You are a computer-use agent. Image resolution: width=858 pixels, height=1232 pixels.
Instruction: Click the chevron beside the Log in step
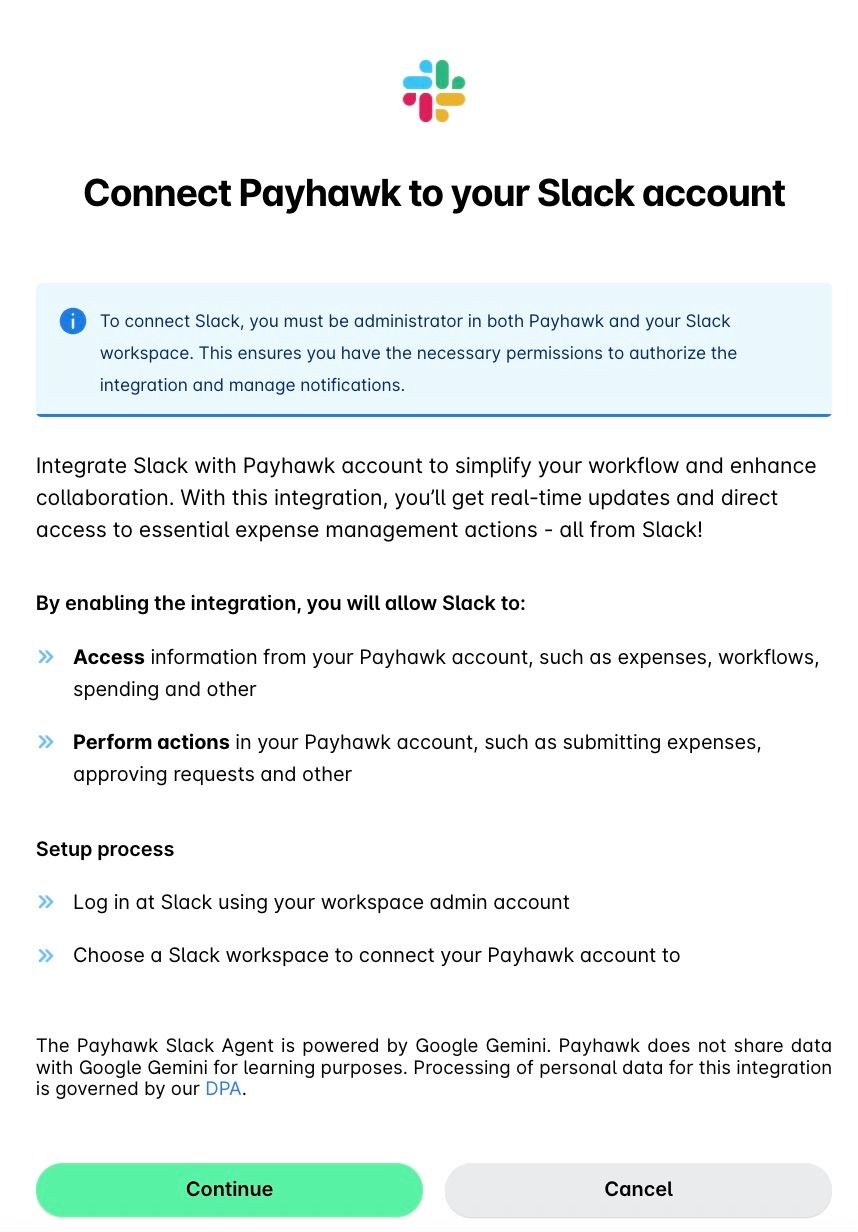[46, 901]
